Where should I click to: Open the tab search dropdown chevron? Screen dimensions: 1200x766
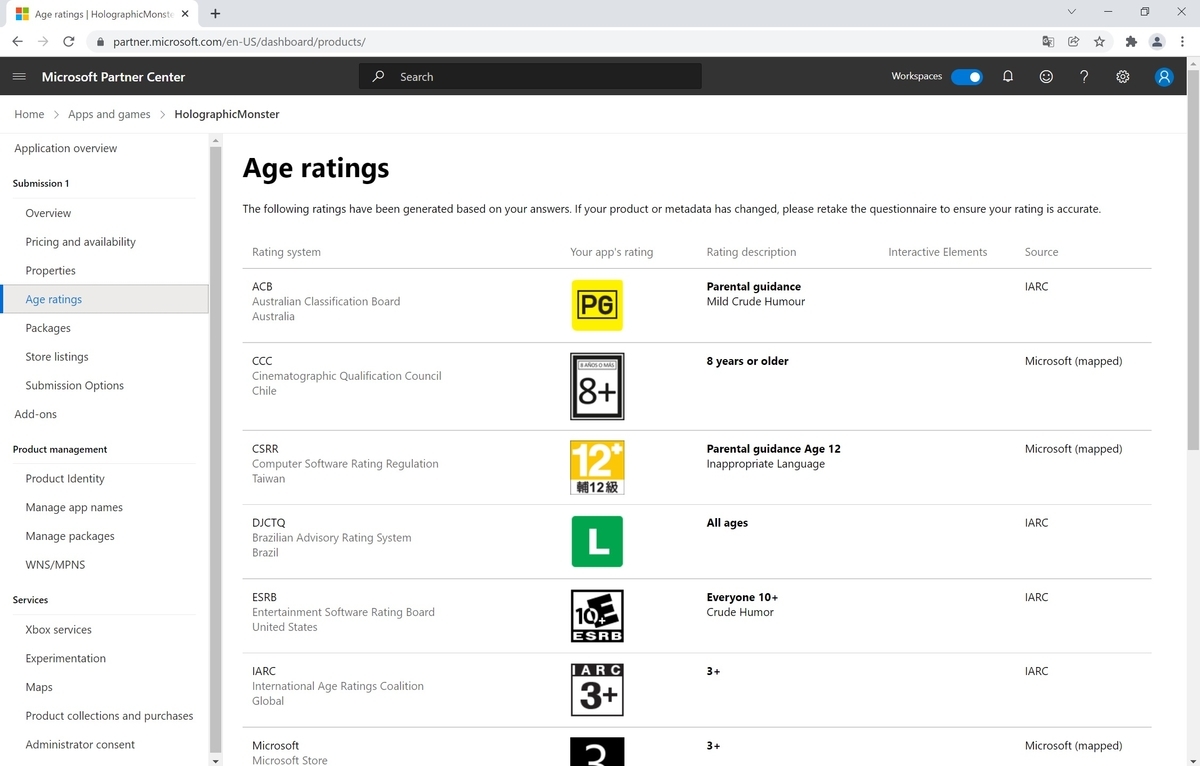point(1072,12)
